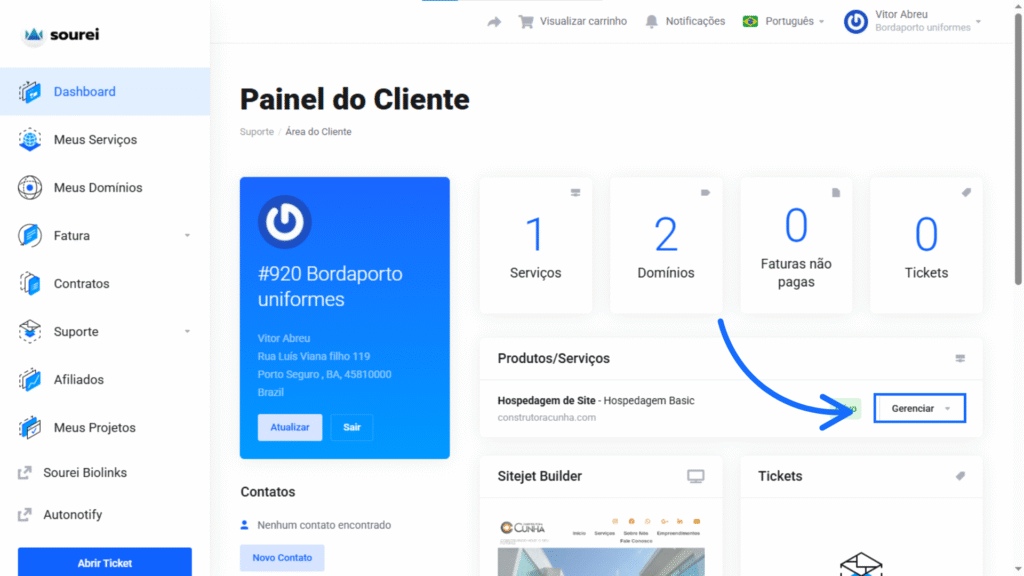
Task: Click the Tickets panel tag icon
Action: 961,476
